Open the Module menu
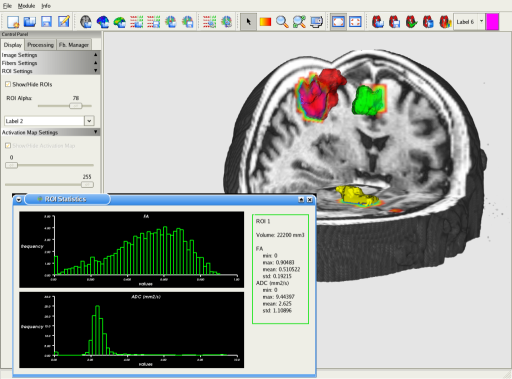Screen dimensions: 512x379 click(x=26, y=6)
